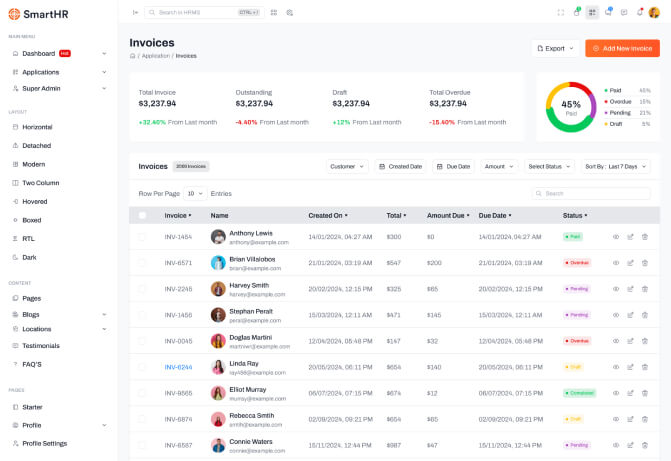
Task: Delete Harvey Smith's invoice with the trash icon
Action: click(x=645, y=289)
